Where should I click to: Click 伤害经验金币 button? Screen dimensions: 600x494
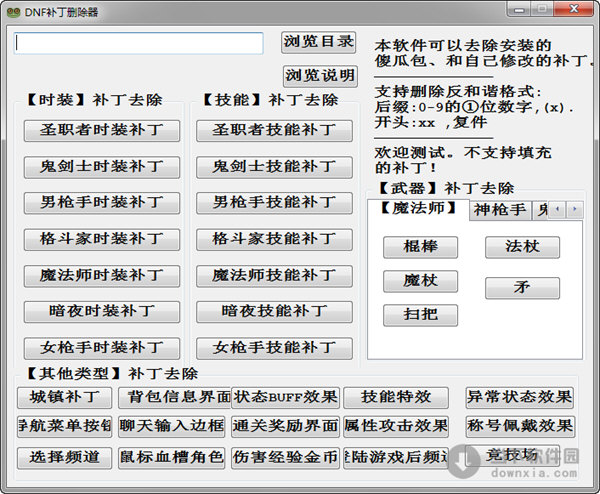[x=285, y=458]
